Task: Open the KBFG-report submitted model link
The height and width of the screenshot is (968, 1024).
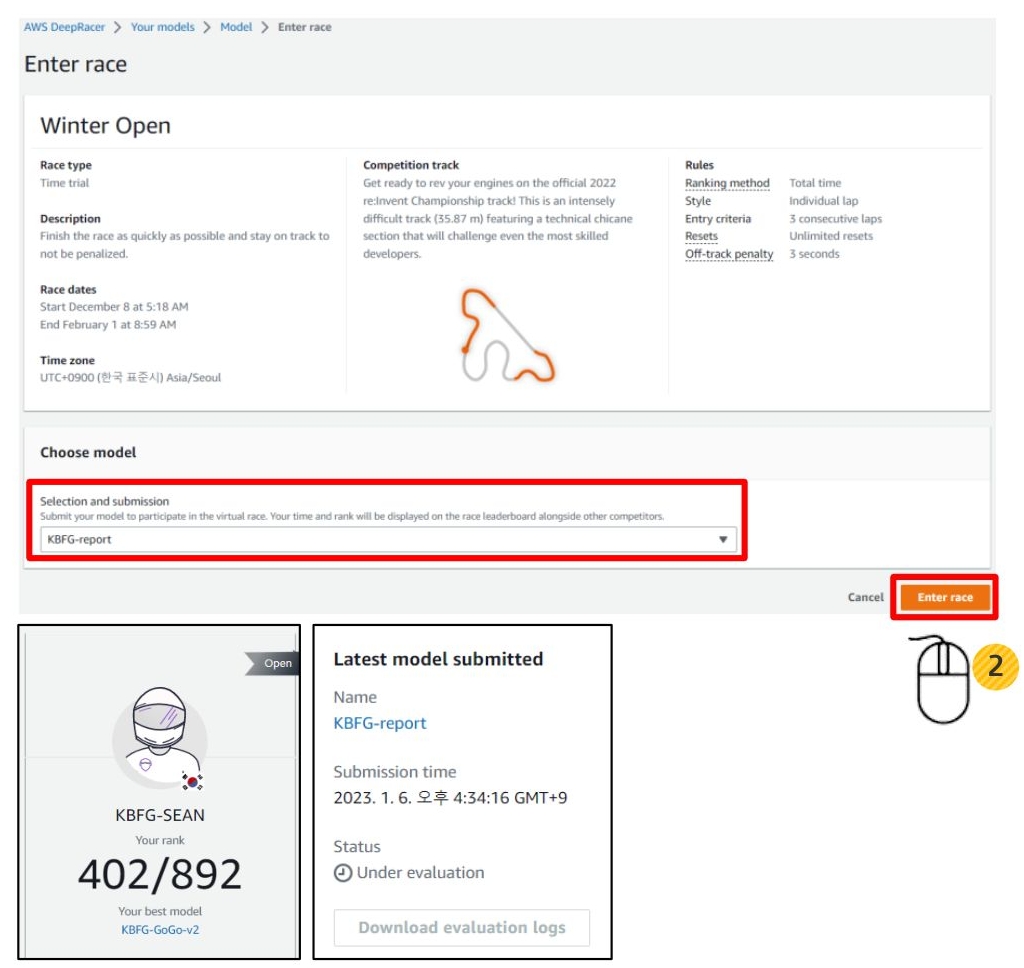Action: coord(380,723)
